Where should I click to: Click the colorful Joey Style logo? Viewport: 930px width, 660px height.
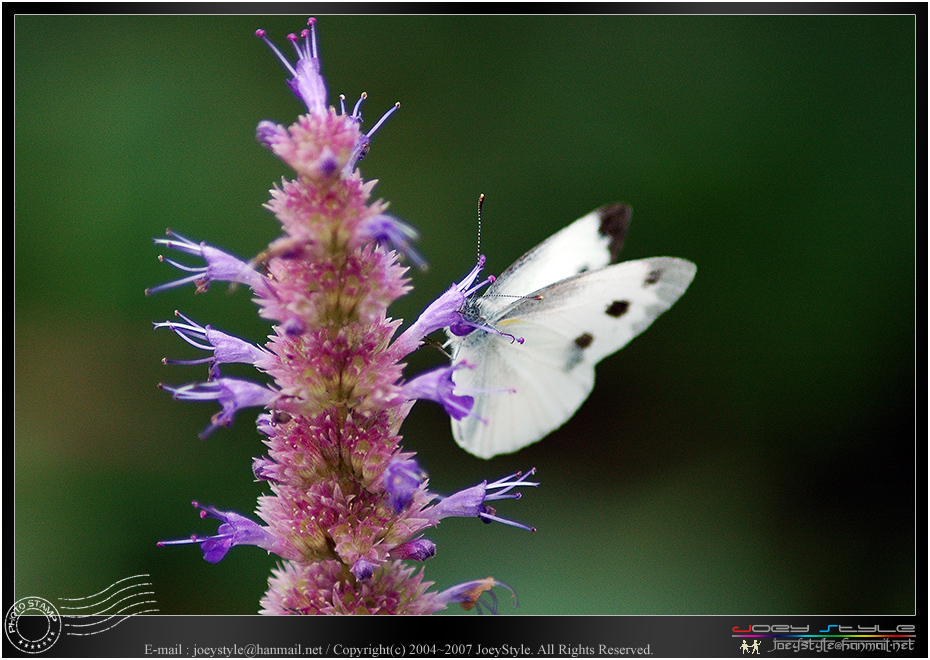(823, 629)
